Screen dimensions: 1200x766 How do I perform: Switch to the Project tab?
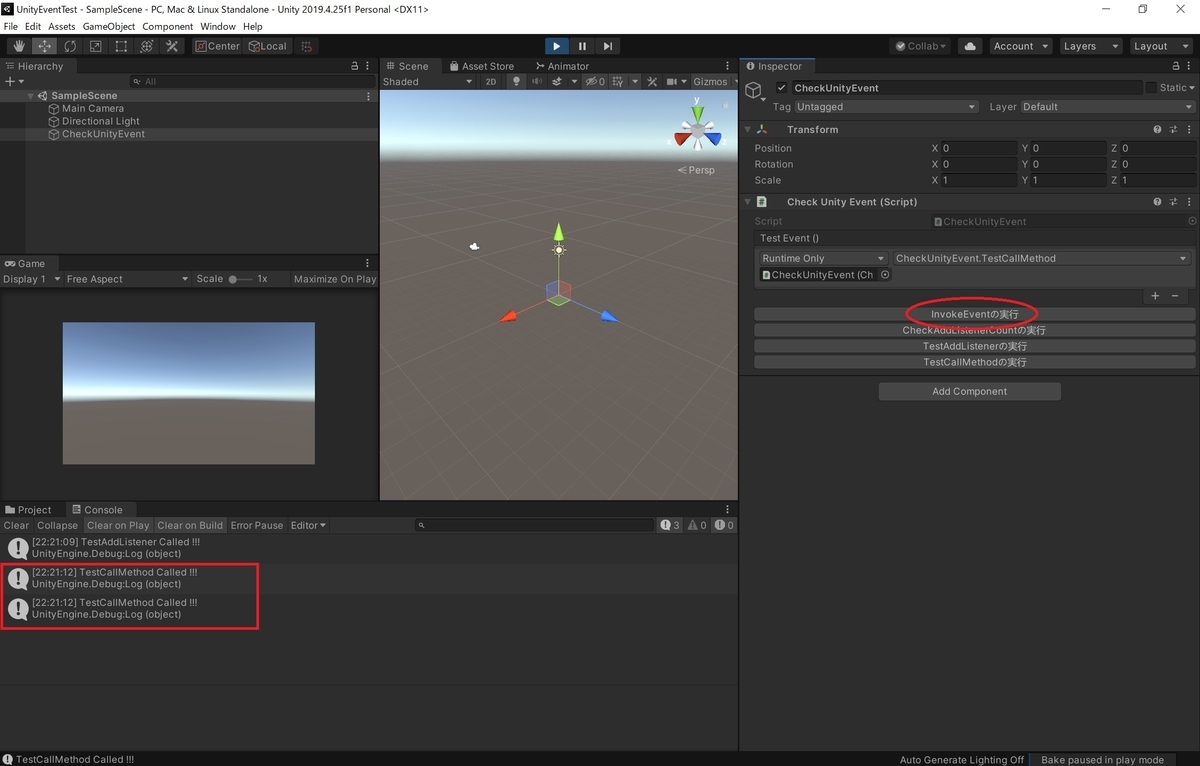click(27, 510)
